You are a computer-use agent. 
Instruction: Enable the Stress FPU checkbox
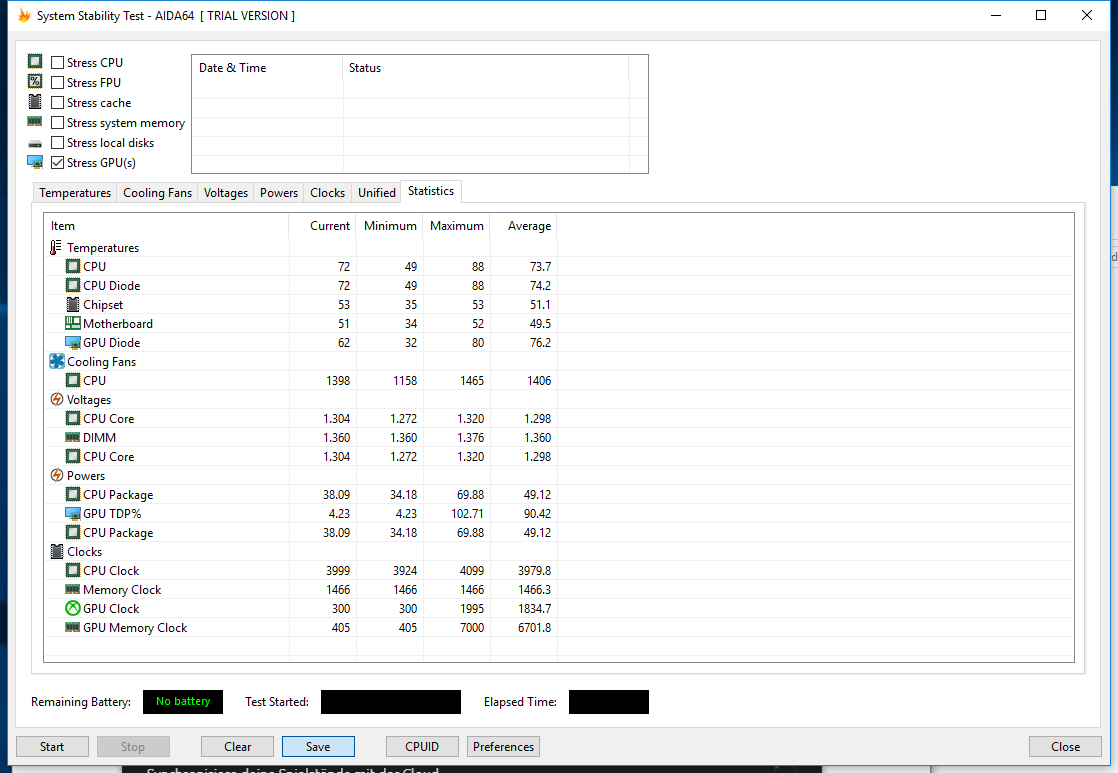click(58, 83)
